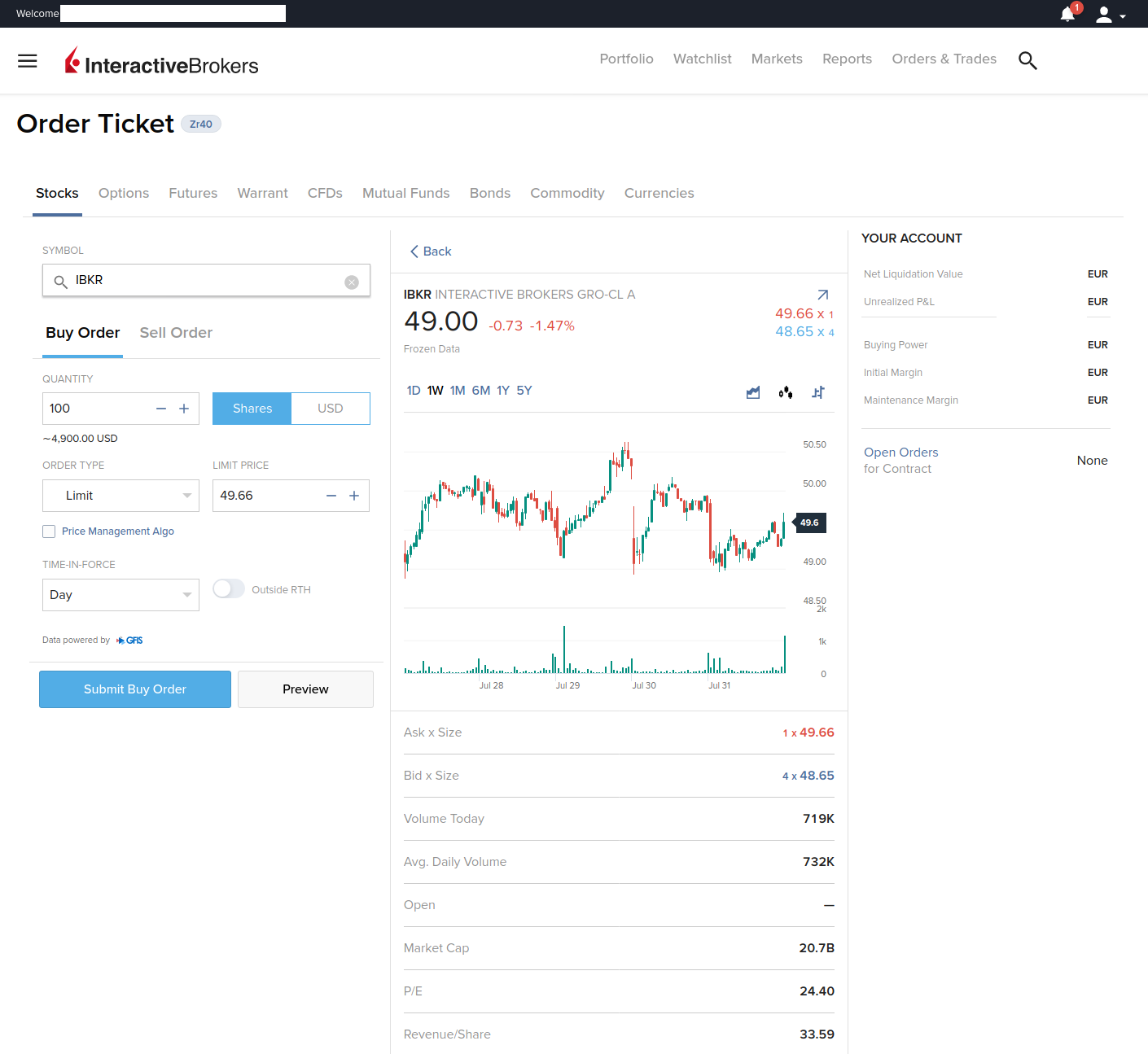The image size is (1148, 1054).
Task: Set chart range to 1D
Action: 414,391
